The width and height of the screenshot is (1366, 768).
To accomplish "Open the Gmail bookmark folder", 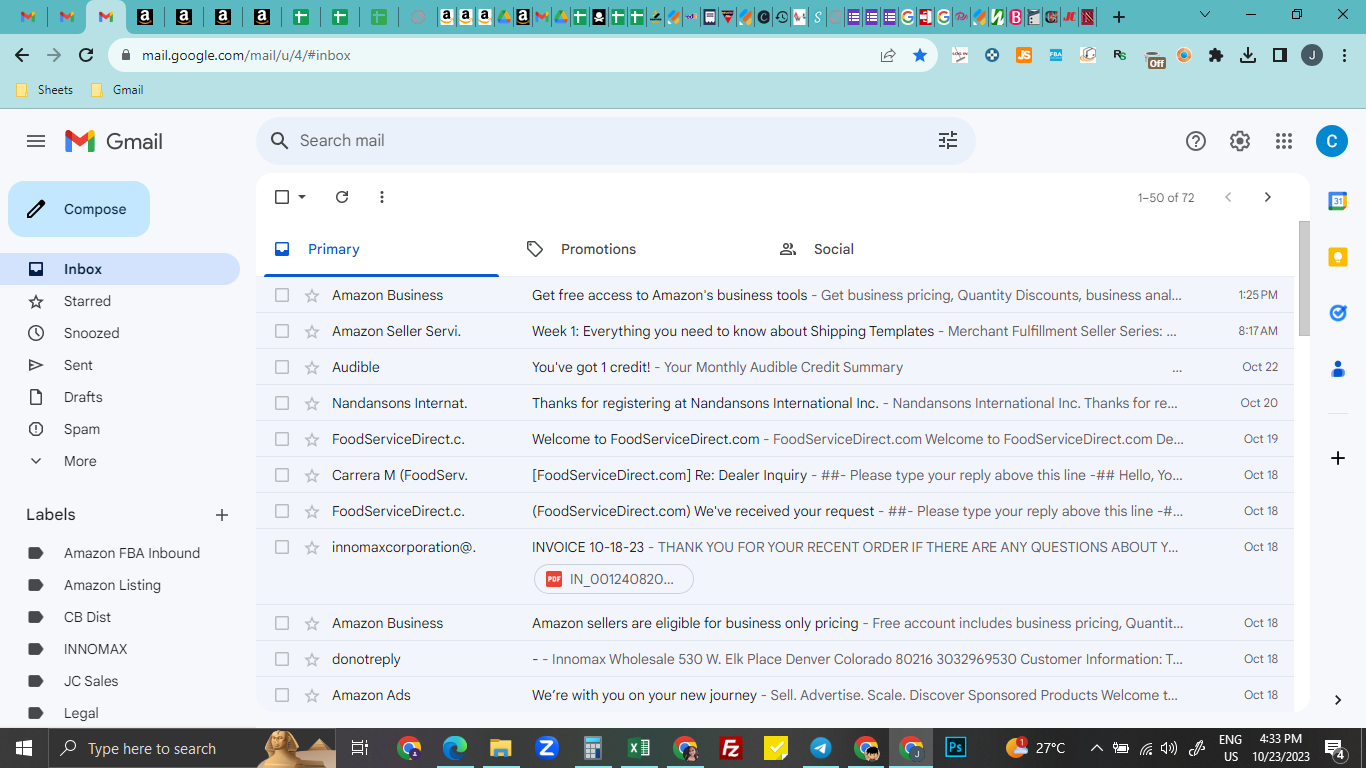I will (x=117, y=90).
